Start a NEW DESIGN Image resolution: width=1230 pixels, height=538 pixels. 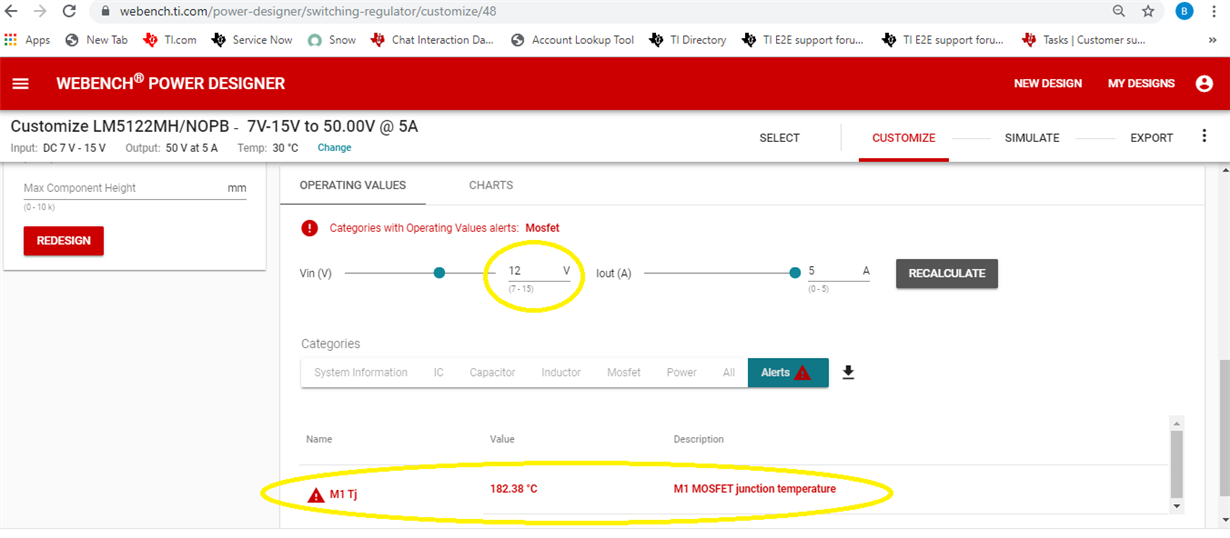1047,83
